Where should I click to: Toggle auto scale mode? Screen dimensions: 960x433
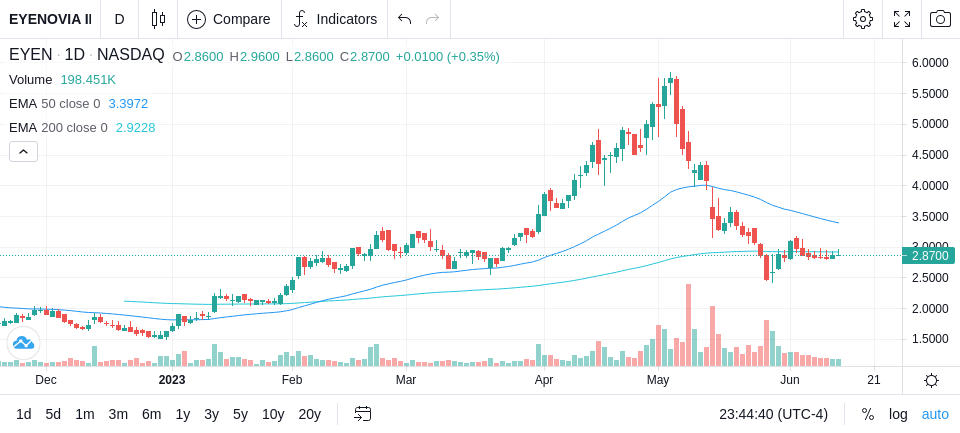click(935, 414)
